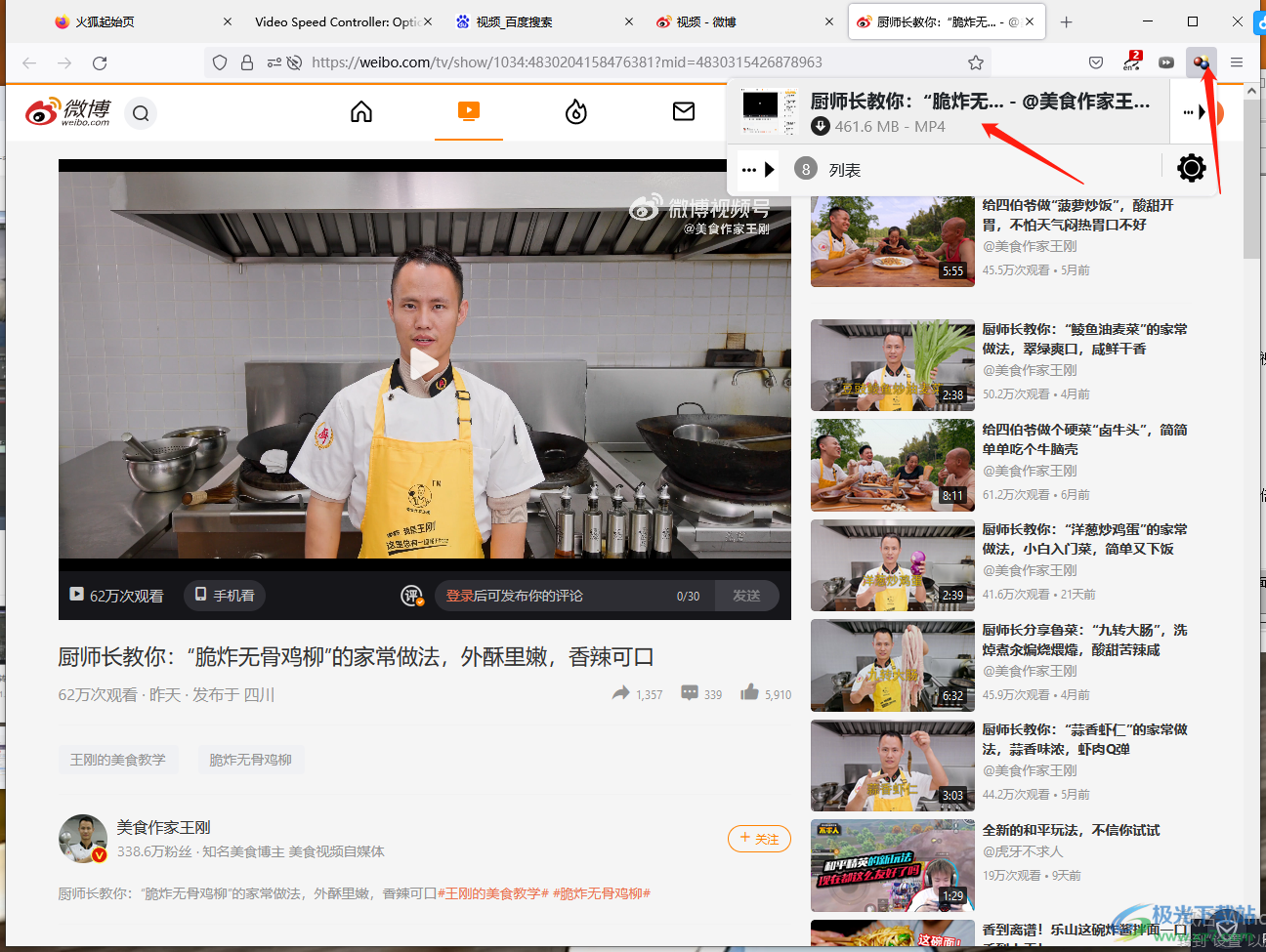1266x952 pixels.
Task: Follow 美食作家王刚 with 关注 button
Action: click(759, 838)
